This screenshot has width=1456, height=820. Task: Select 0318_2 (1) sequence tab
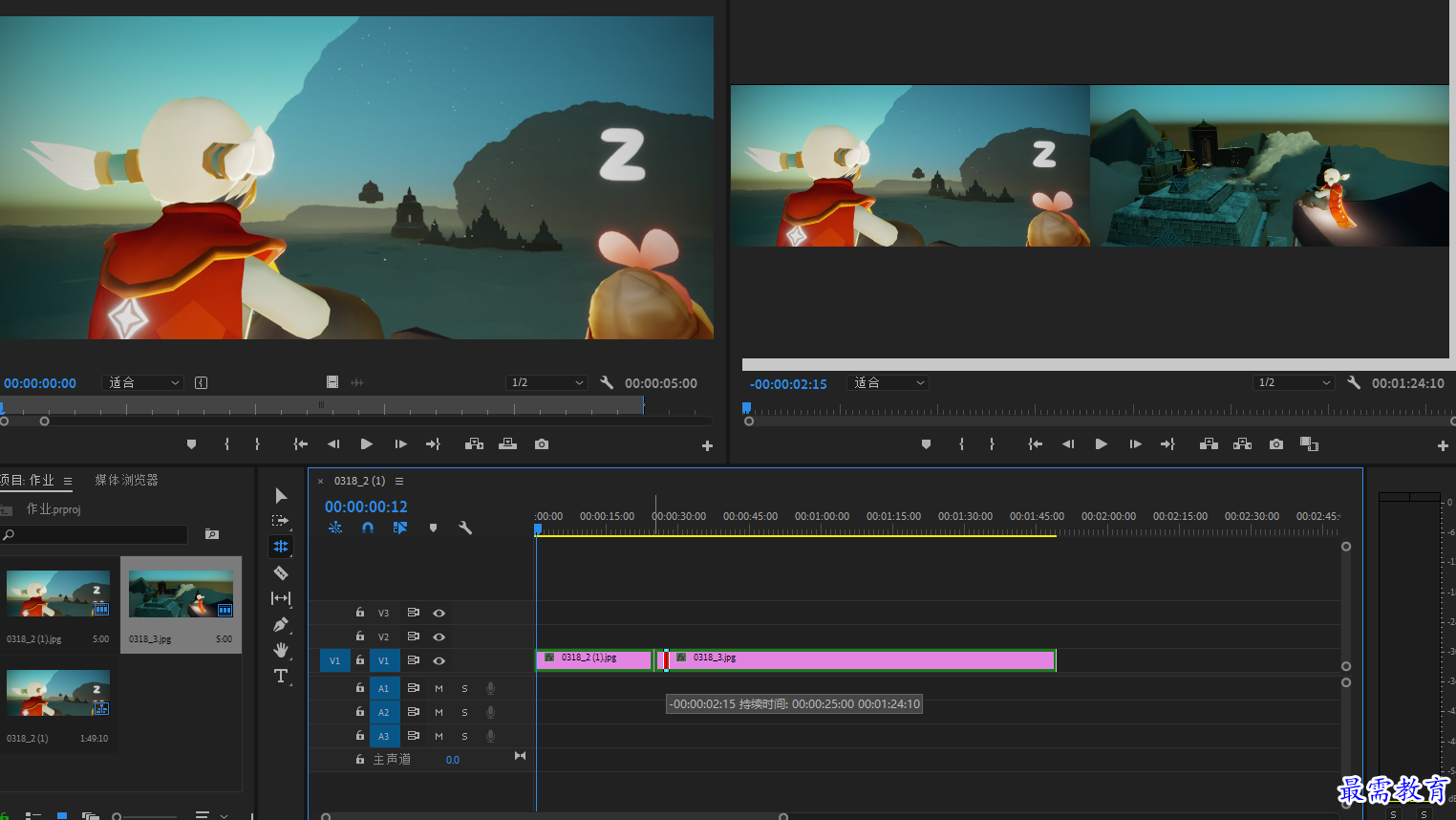pyautogui.click(x=359, y=481)
